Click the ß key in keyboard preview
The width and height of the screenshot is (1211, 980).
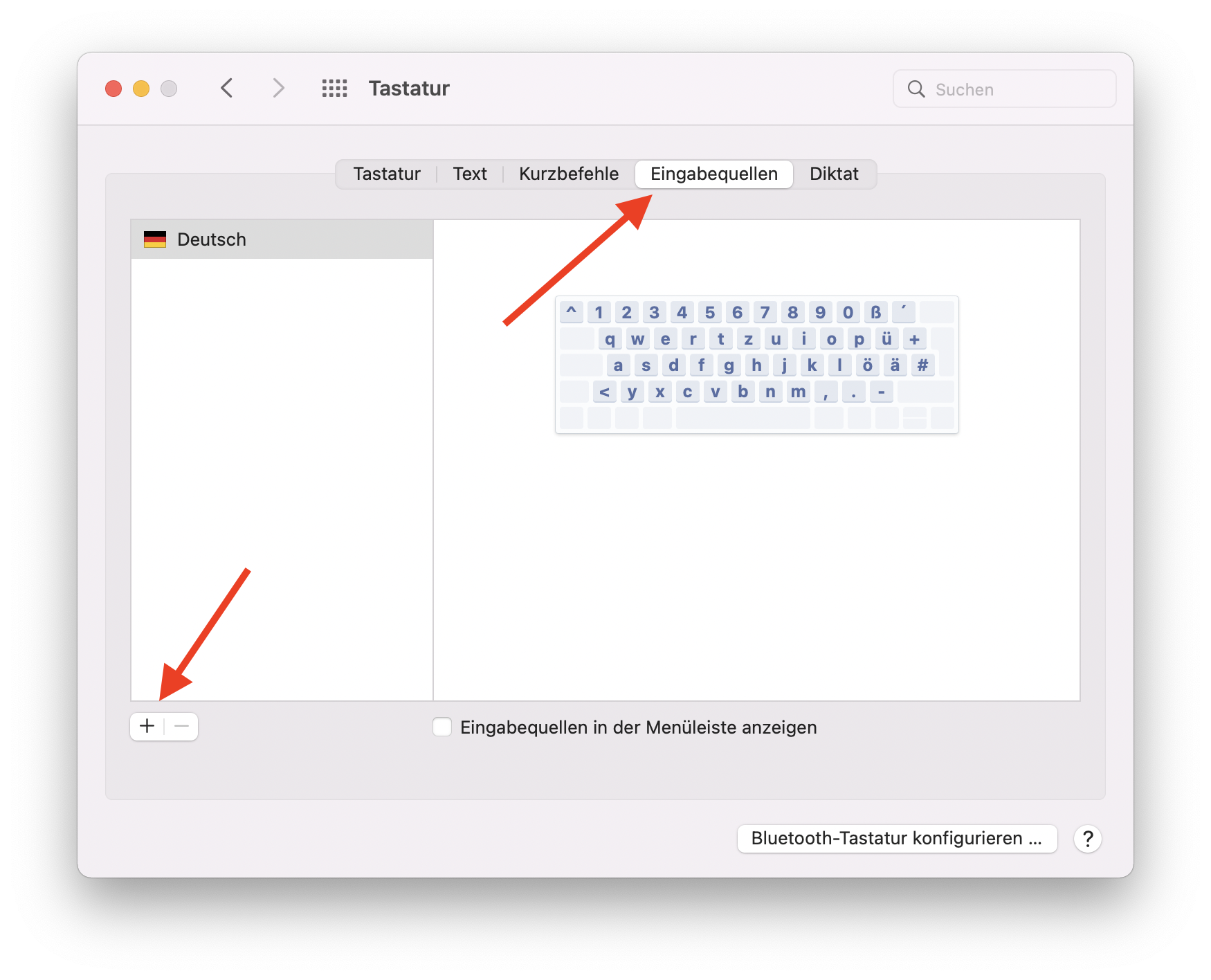[x=875, y=312]
